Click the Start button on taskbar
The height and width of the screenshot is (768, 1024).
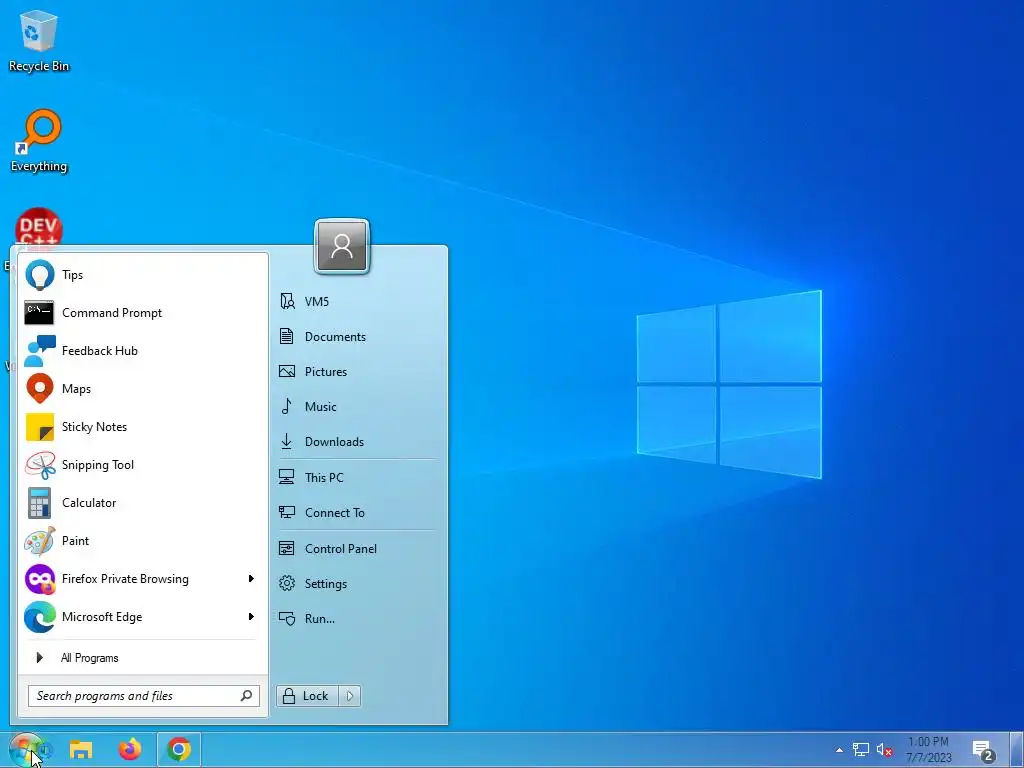pyautogui.click(x=26, y=750)
